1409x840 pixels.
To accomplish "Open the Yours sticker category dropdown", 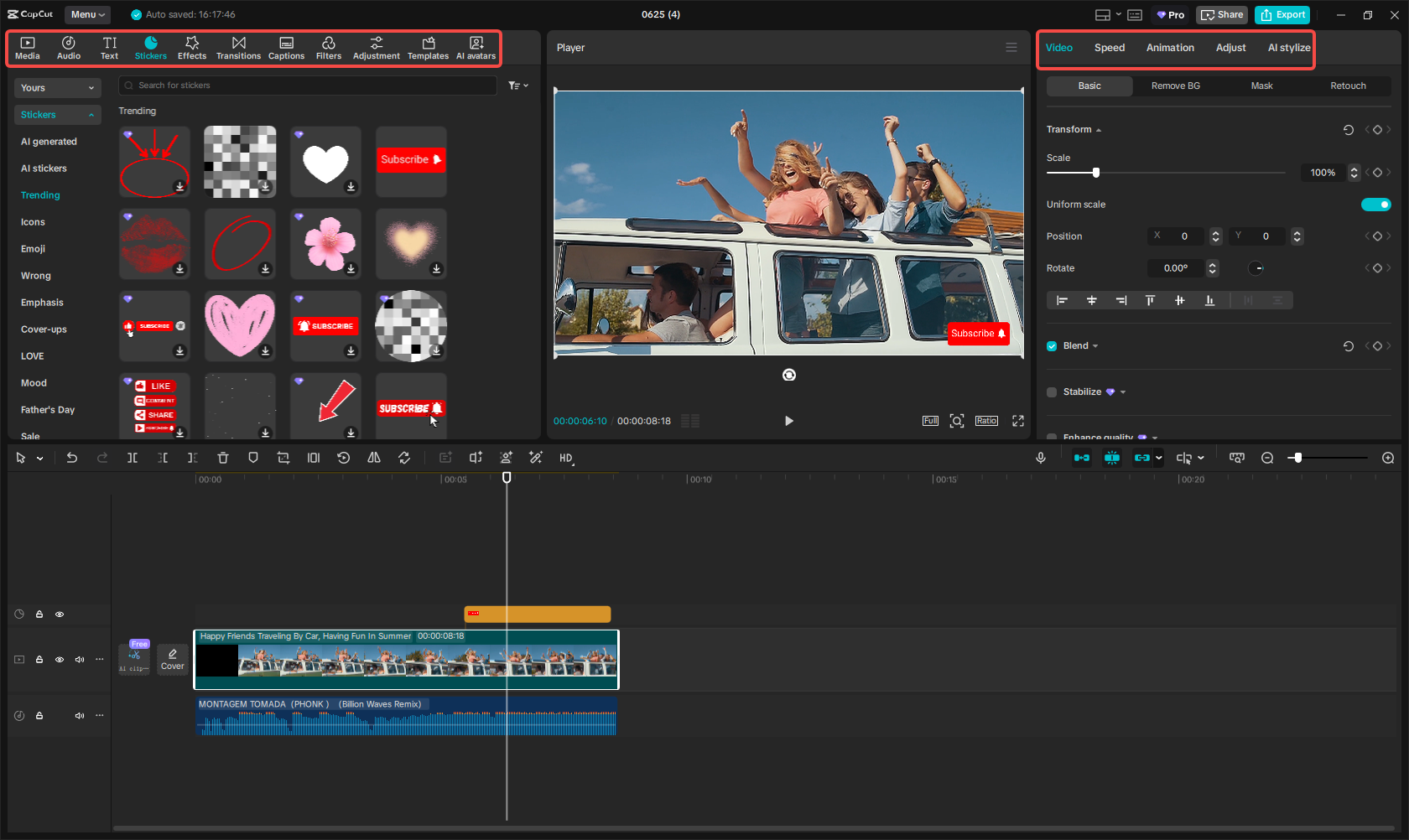I will click(57, 87).
